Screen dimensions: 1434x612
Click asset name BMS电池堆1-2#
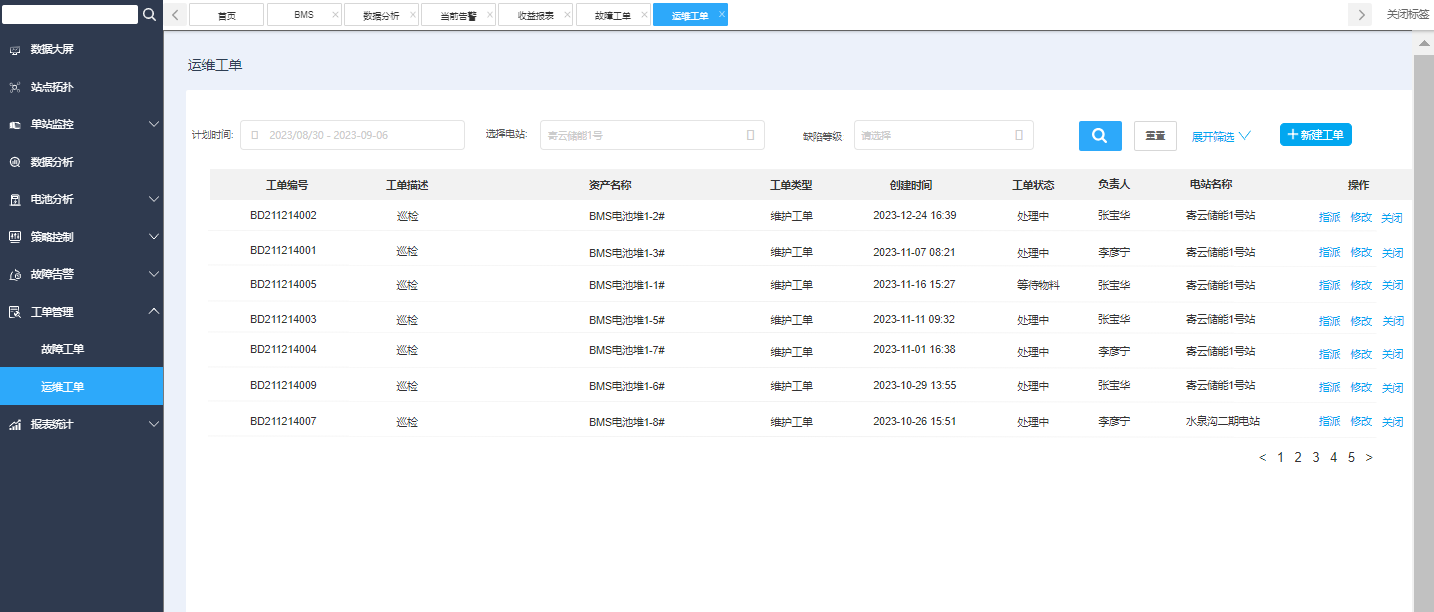pyautogui.click(x=627, y=216)
